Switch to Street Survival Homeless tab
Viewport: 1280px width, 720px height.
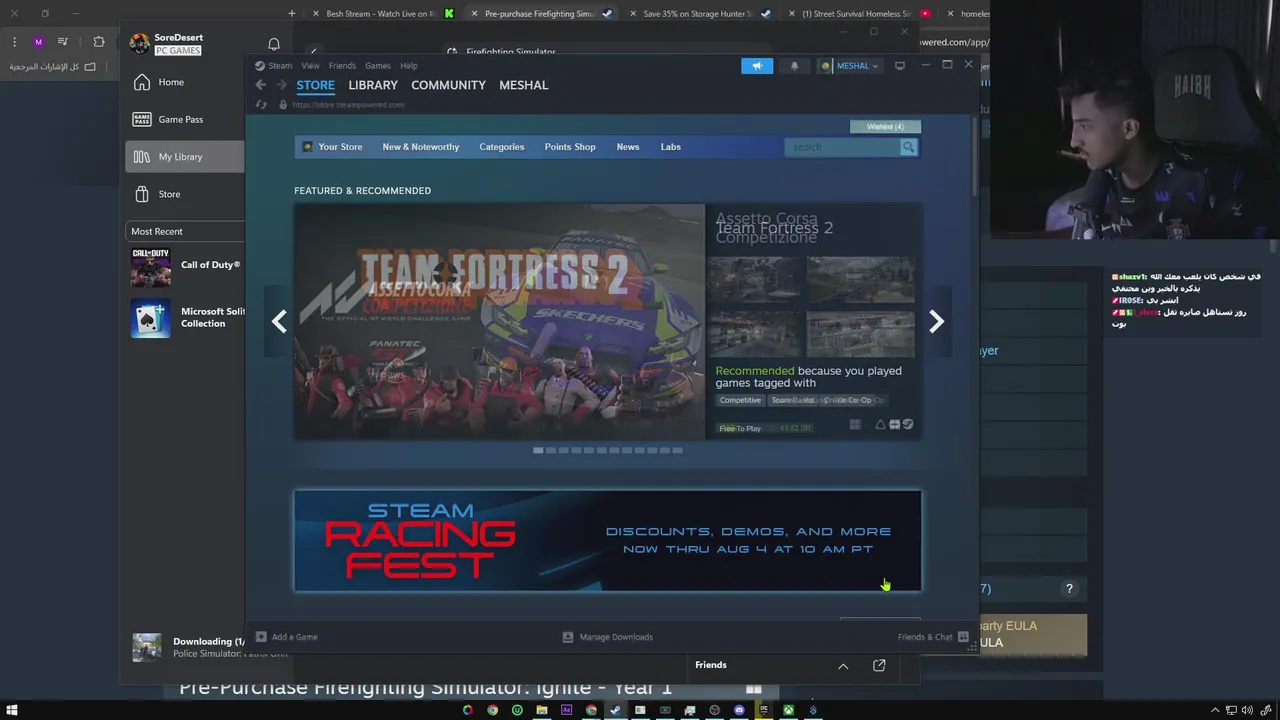click(860, 14)
